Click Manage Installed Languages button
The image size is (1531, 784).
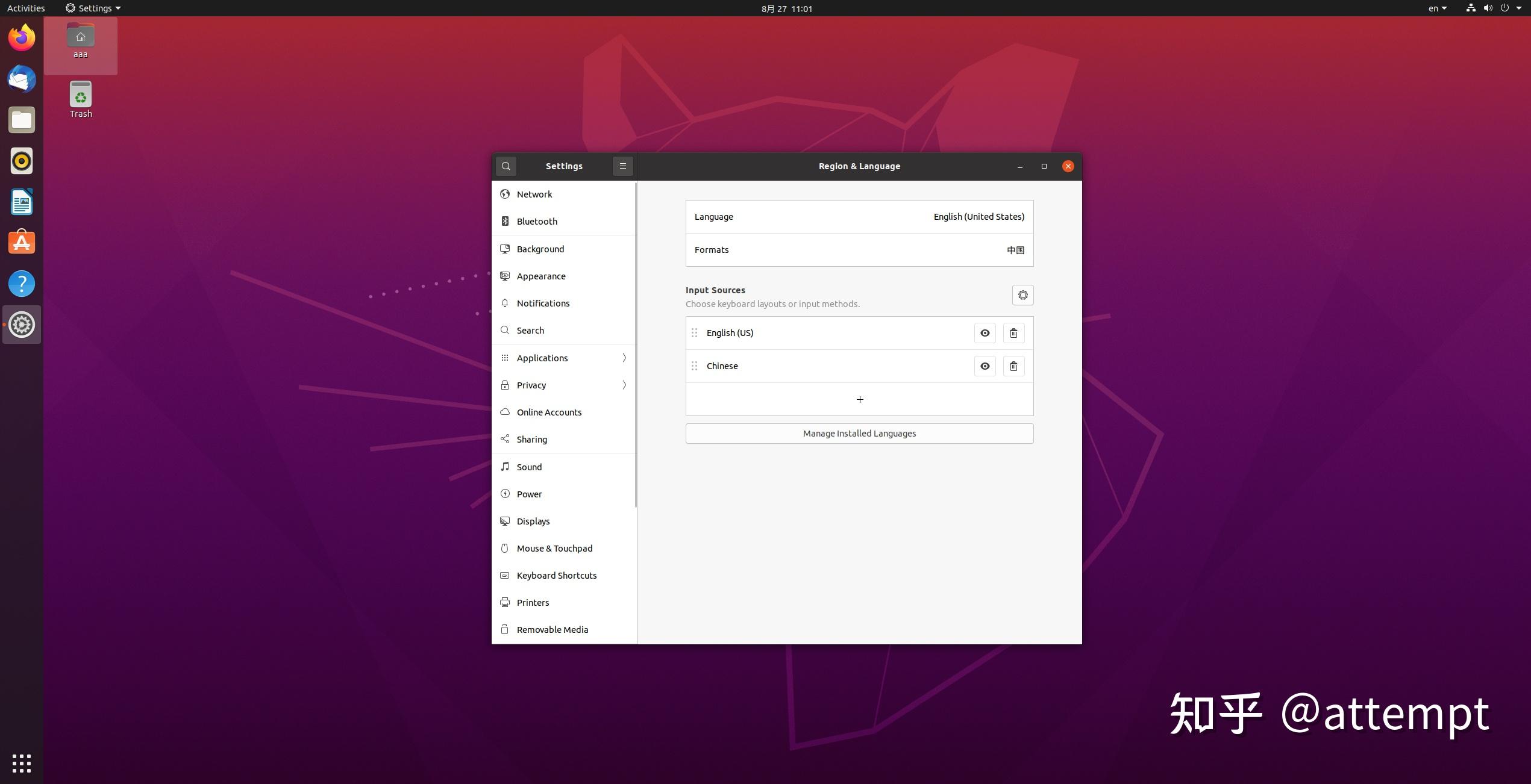pyautogui.click(x=859, y=434)
